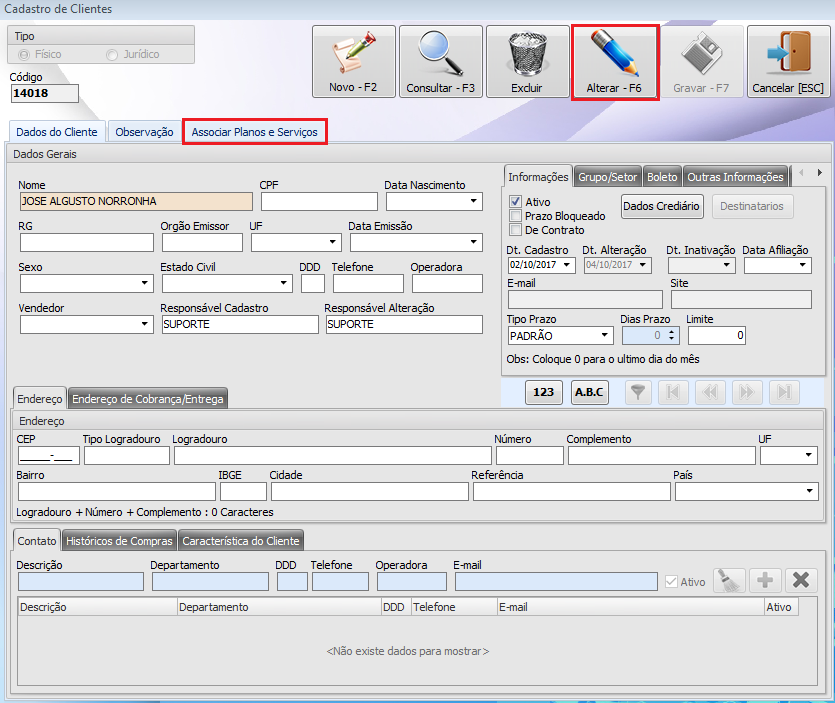Open the Dt. Cadastro date dropdown
Screen dimensions: 835x703
click(567, 265)
